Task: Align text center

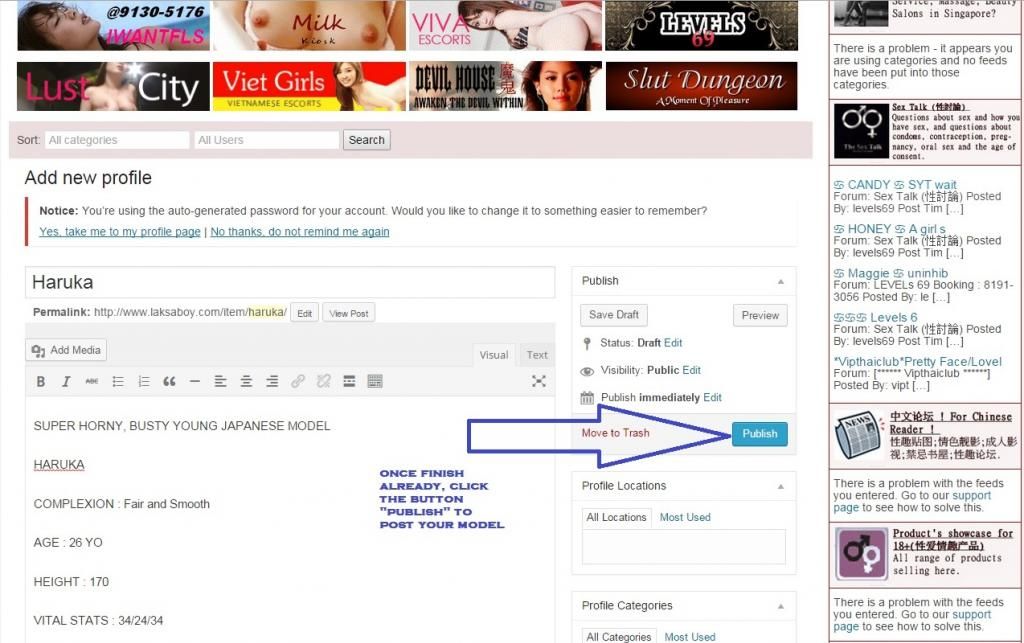Action: [246, 381]
